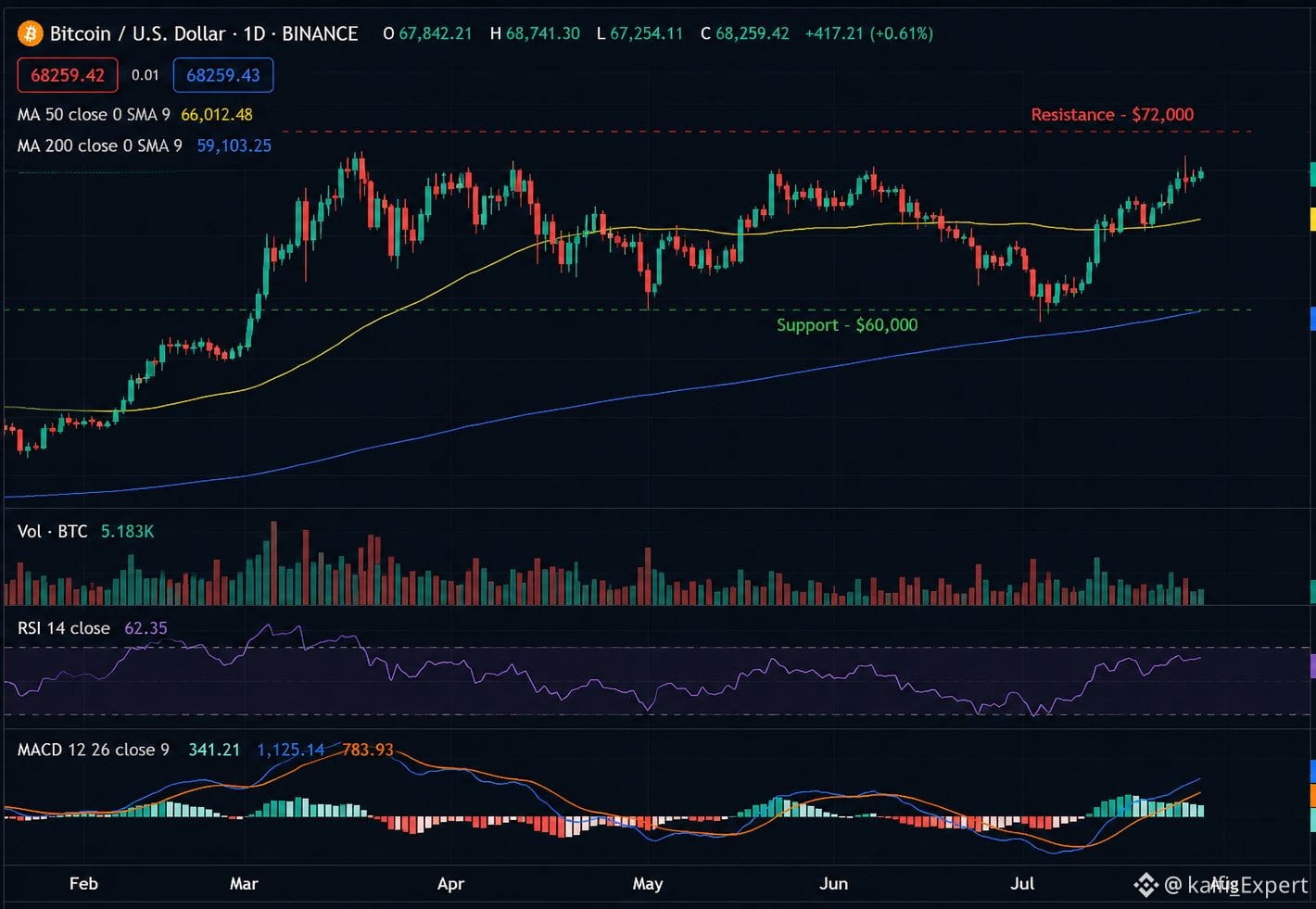The image size is (1316, 909).
Task: Click the Mar label on the time axis
Action: (244, 884)
